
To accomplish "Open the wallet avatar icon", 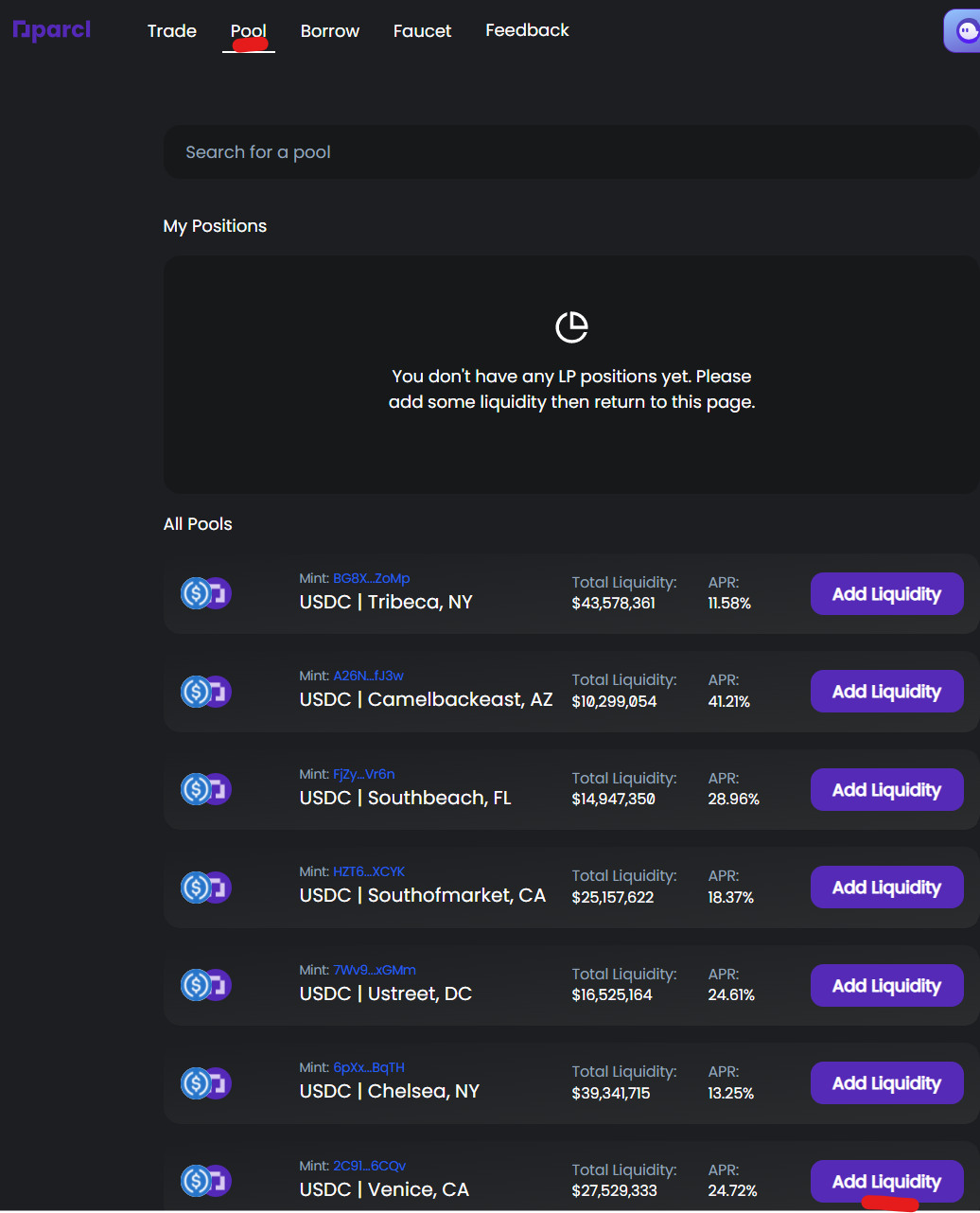I will pyautogui.click(x=964, y=31).
